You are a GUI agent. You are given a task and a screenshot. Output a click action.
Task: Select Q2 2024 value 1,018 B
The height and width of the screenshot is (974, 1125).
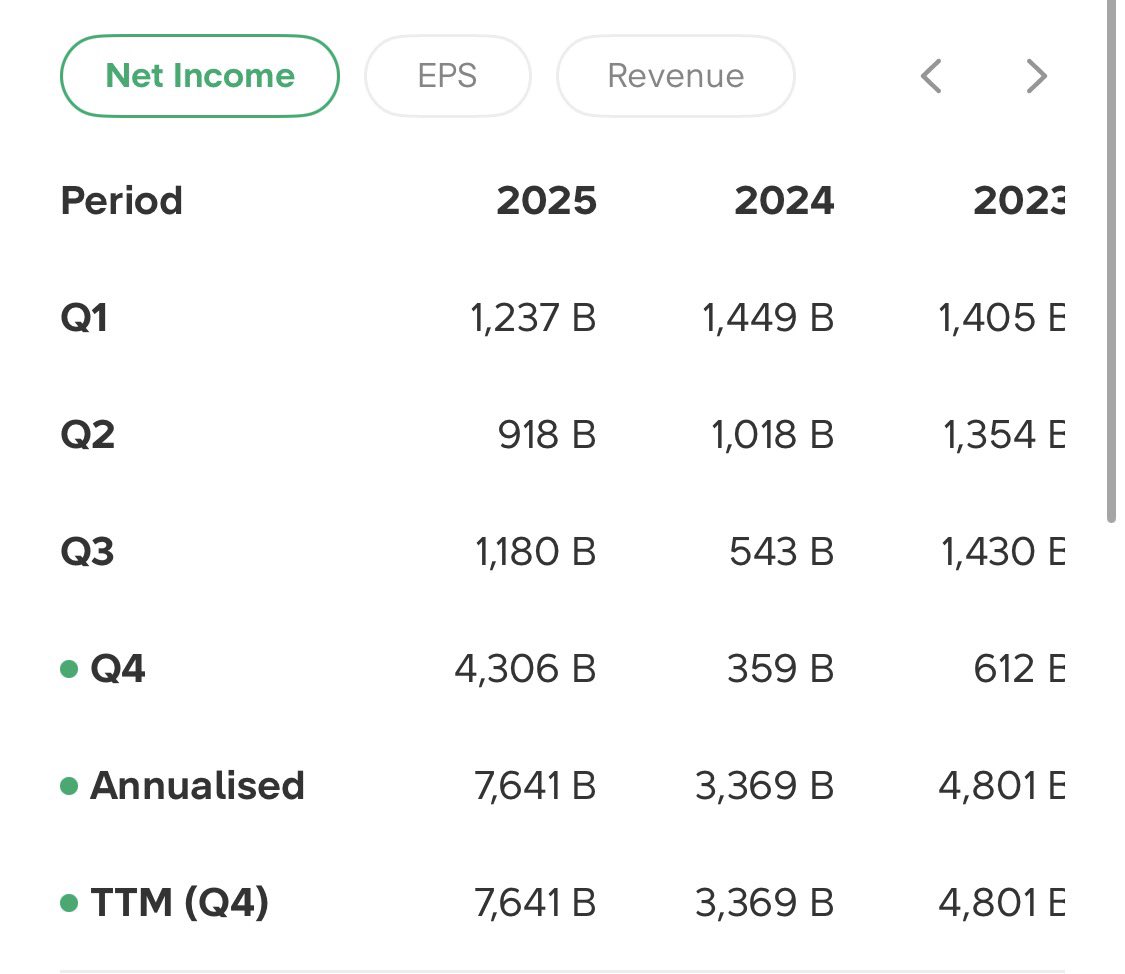pos(773,435)
